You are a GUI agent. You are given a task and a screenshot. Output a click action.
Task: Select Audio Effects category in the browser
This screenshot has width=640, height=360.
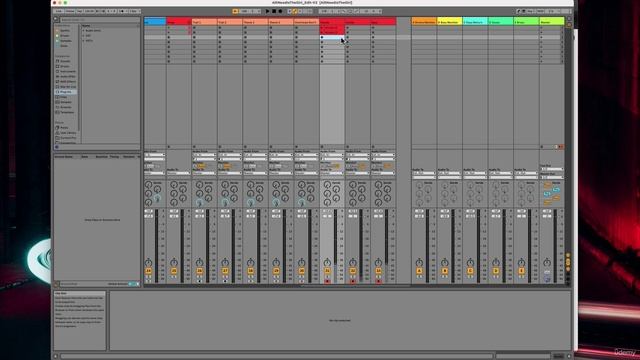[67, 76]
